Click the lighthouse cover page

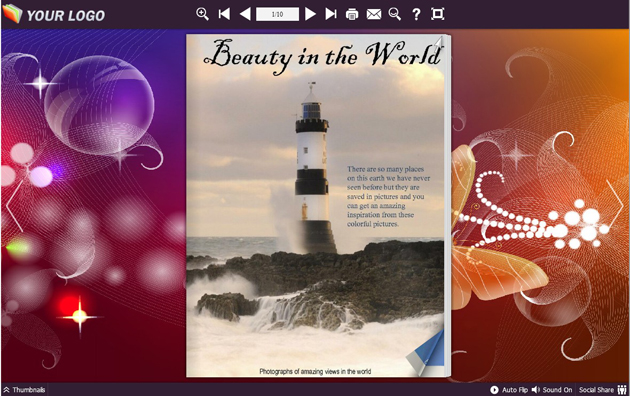pyautogui.click(x=316, y=205)
